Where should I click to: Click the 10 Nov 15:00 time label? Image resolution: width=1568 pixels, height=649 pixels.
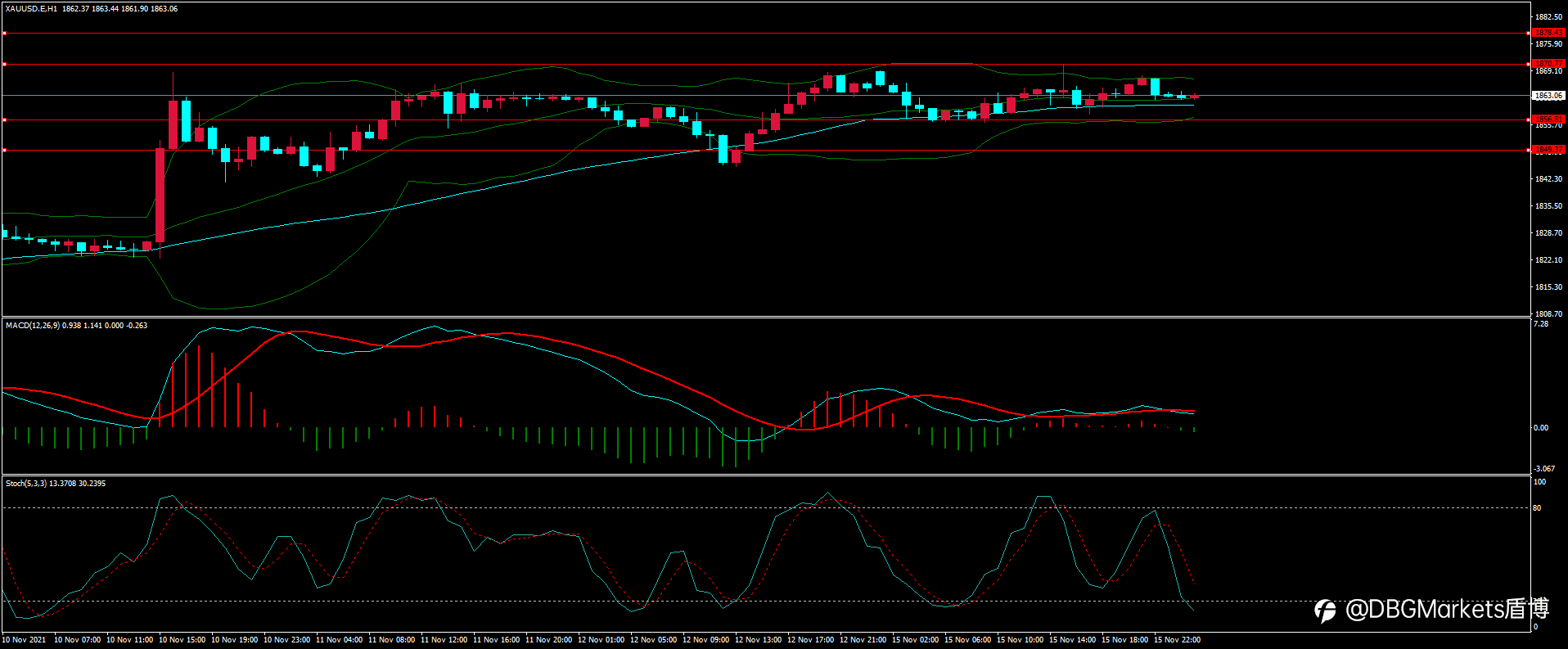coord(182,640)
